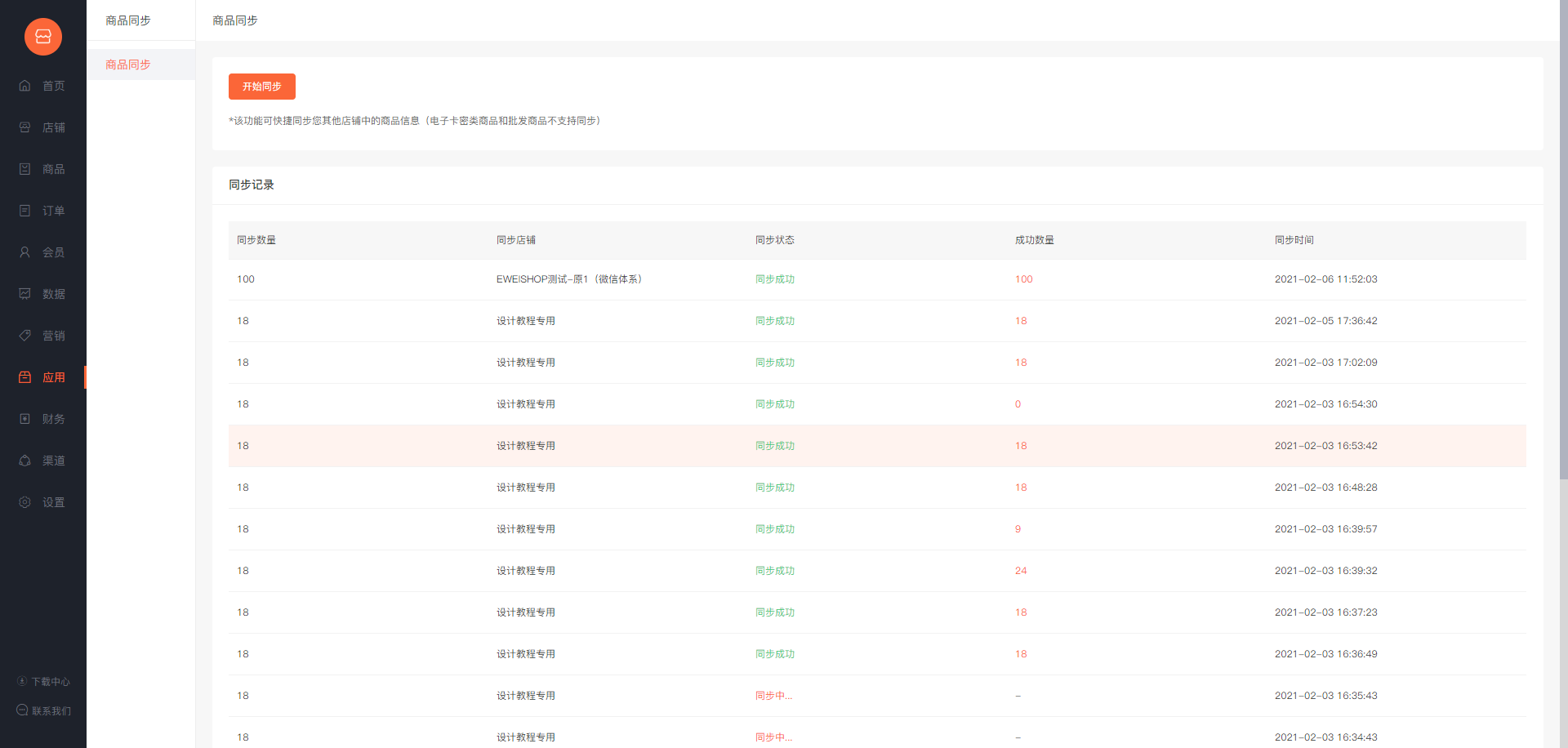This screenshot has width=1568, height=748.
Task: Open the 商品 products icon
Action: (24, 169)
